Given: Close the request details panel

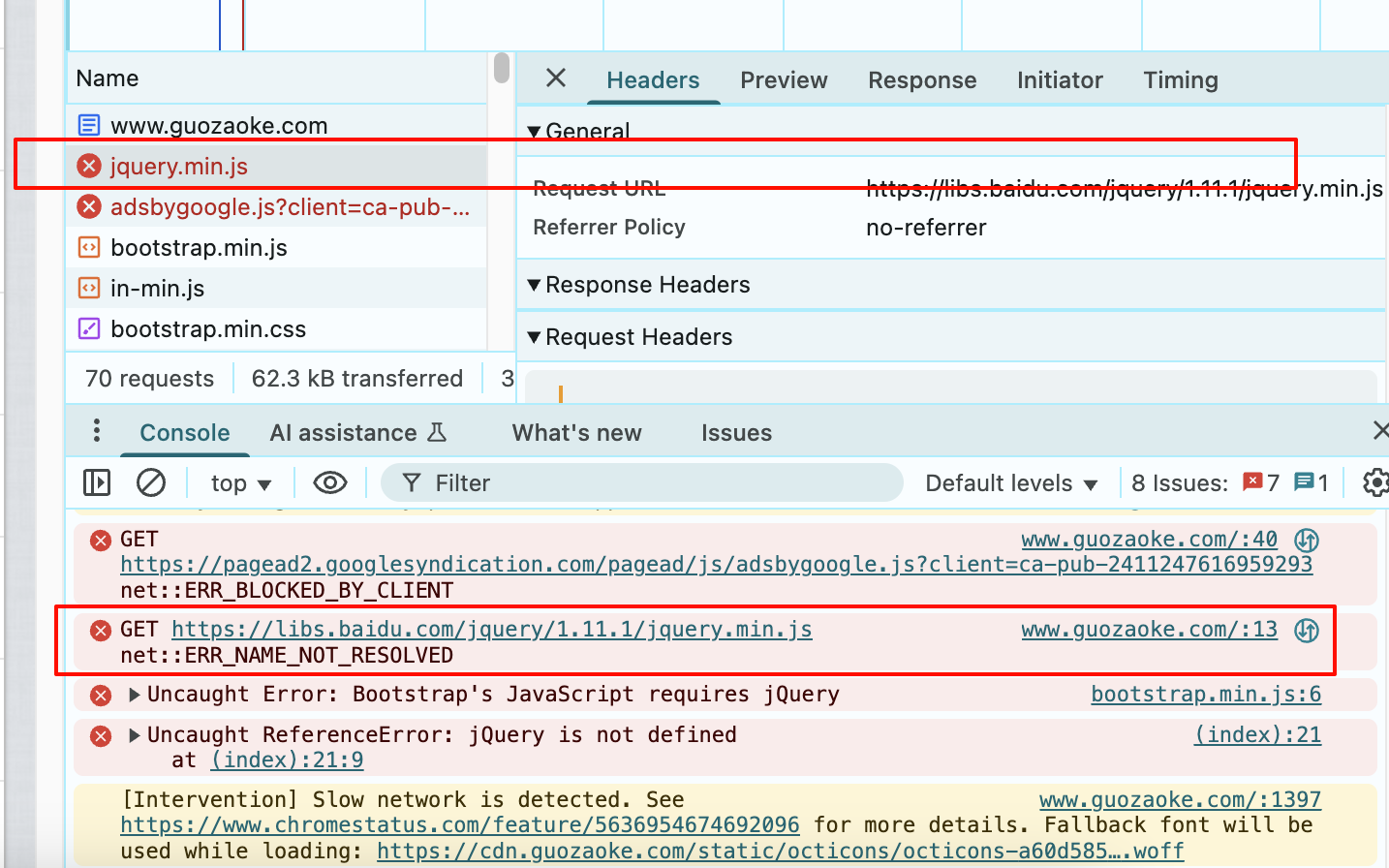Looking at the screenshot, I should coord(556,78).
